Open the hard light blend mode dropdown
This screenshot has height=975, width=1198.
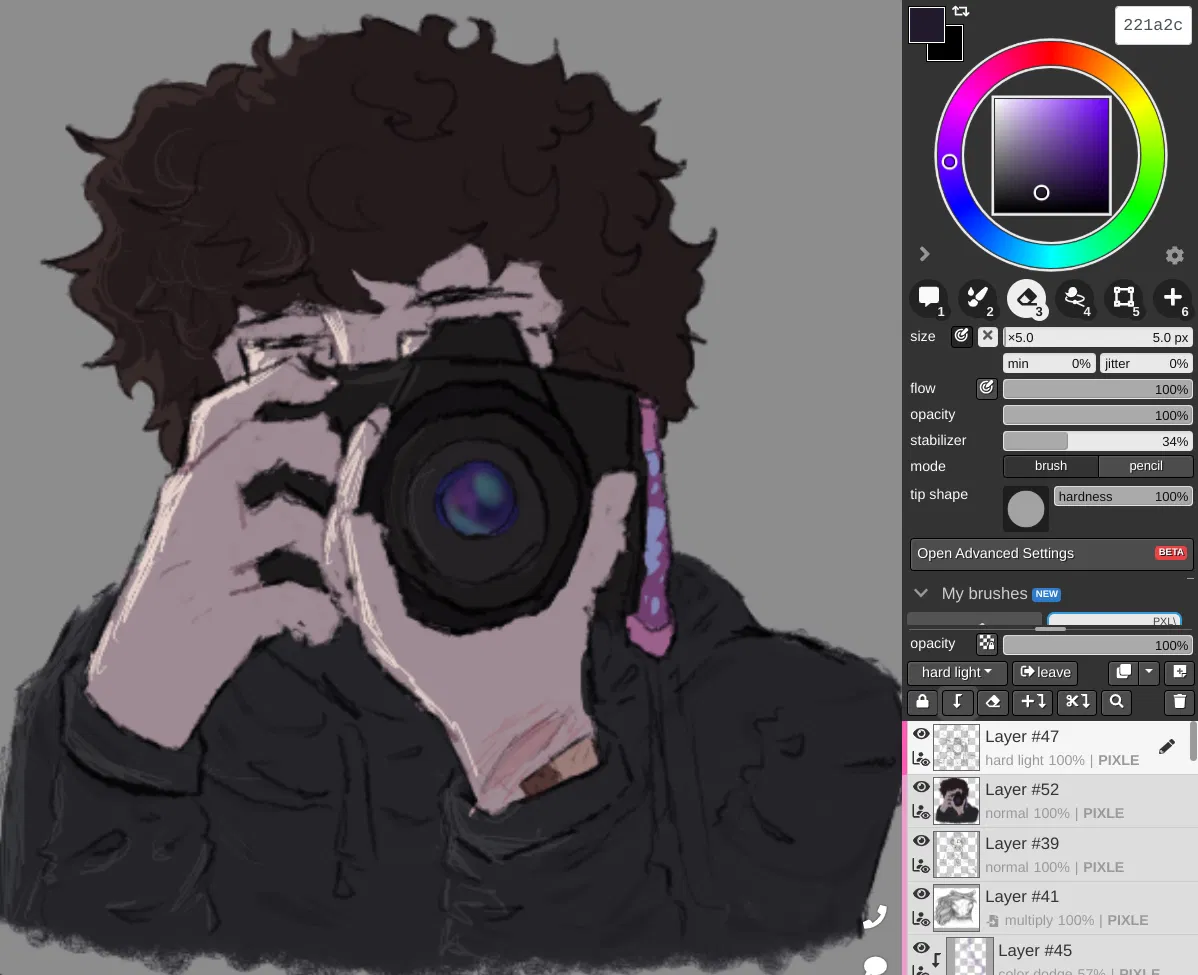(x=957, y=672)
